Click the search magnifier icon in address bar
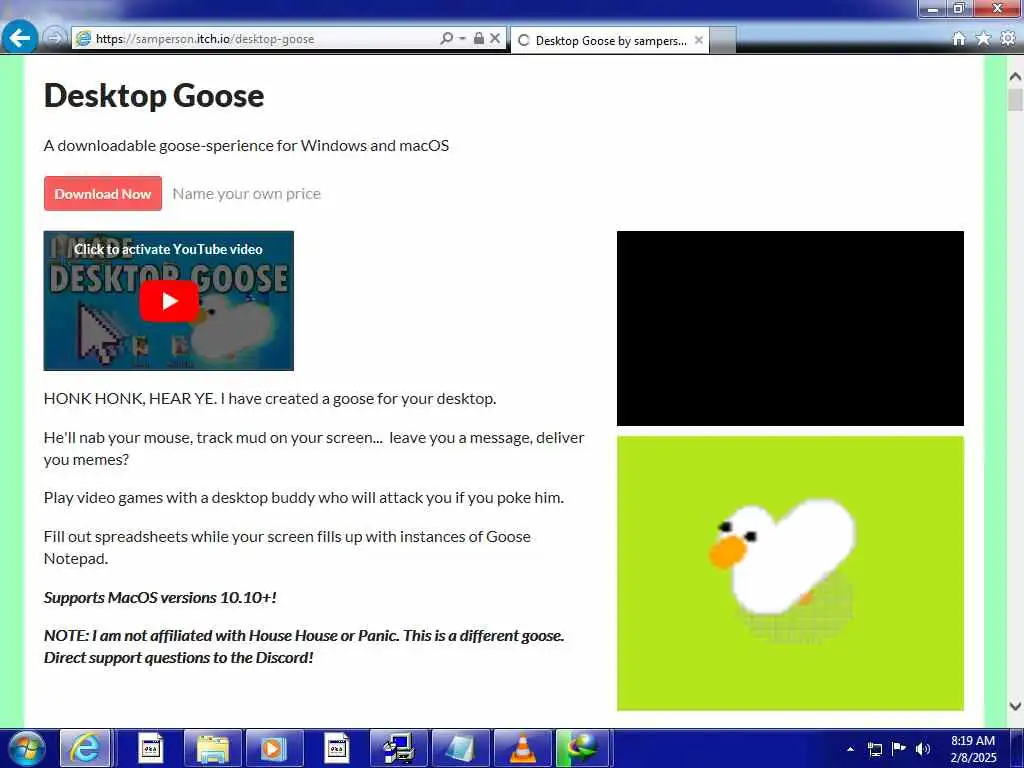This screenshot has width=1024, height=768. (446, 39)
